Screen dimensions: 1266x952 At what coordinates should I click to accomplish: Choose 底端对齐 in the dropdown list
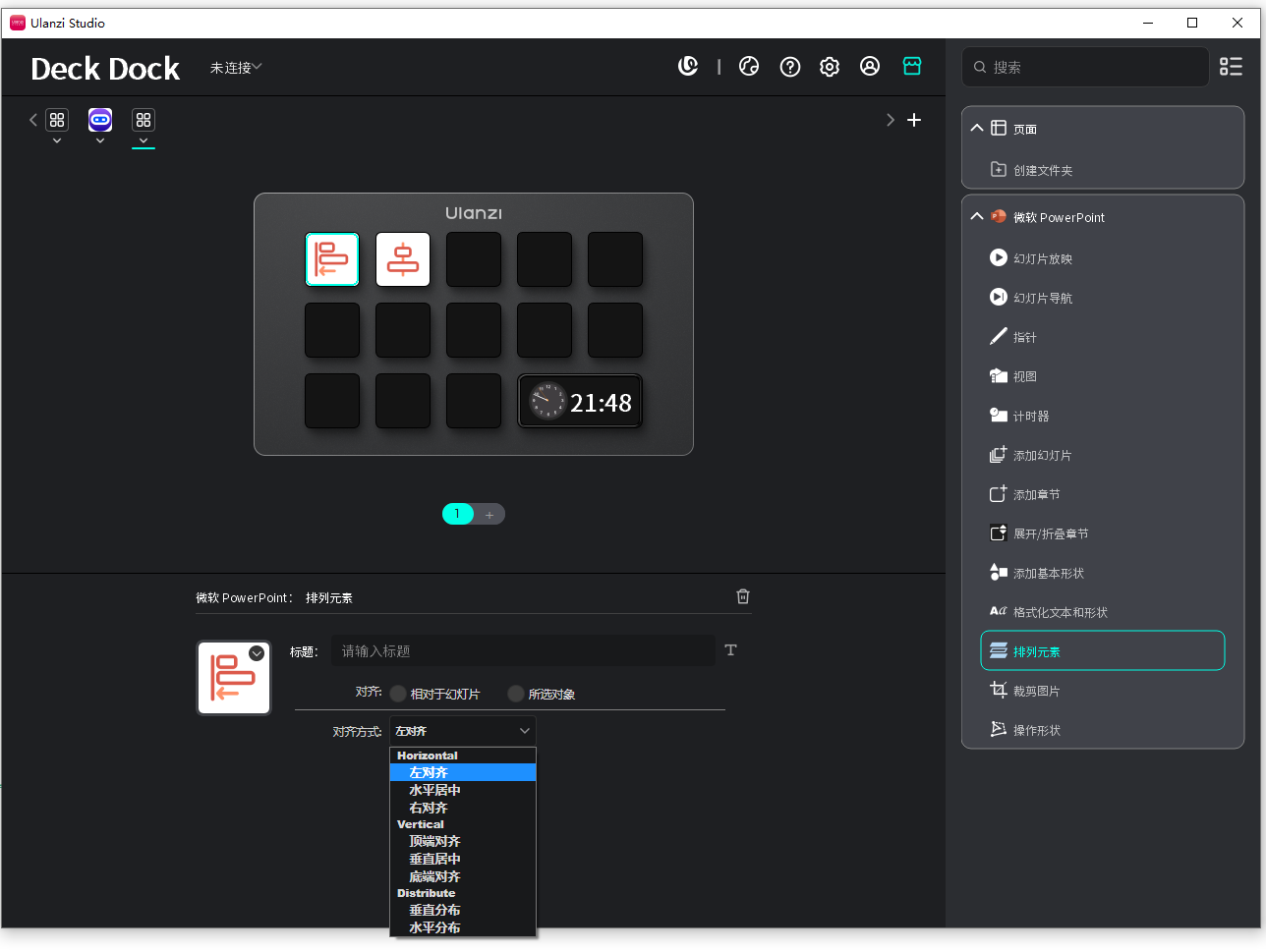434,876
